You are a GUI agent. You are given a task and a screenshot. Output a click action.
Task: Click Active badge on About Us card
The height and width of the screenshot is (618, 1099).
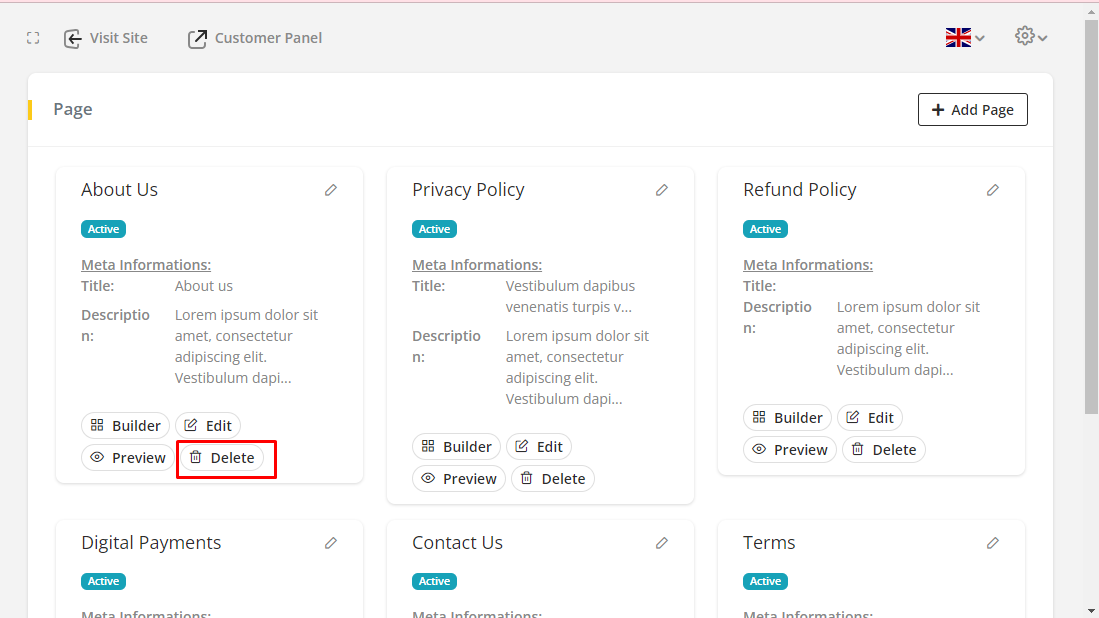[103, 229]
